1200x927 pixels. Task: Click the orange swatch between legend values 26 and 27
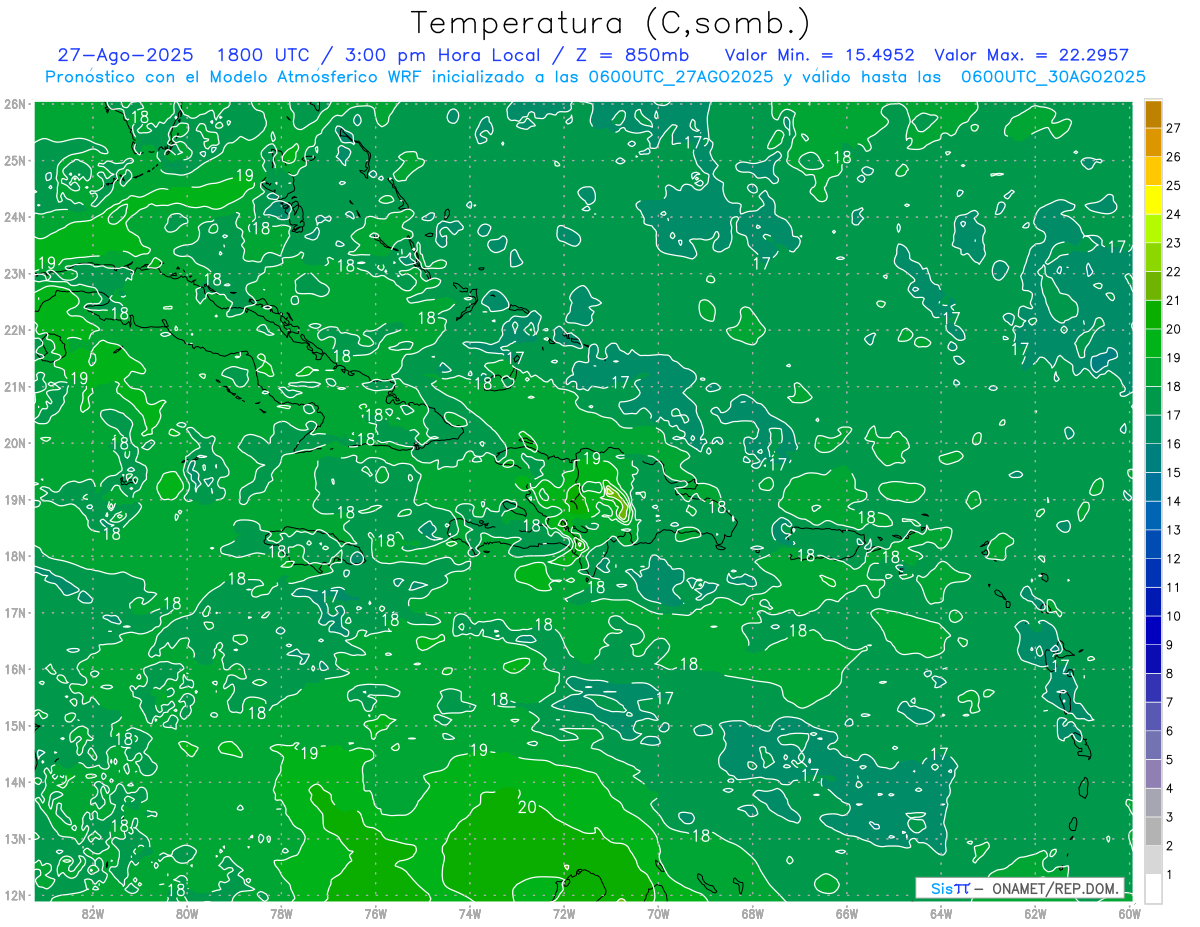pos(1153,143)
